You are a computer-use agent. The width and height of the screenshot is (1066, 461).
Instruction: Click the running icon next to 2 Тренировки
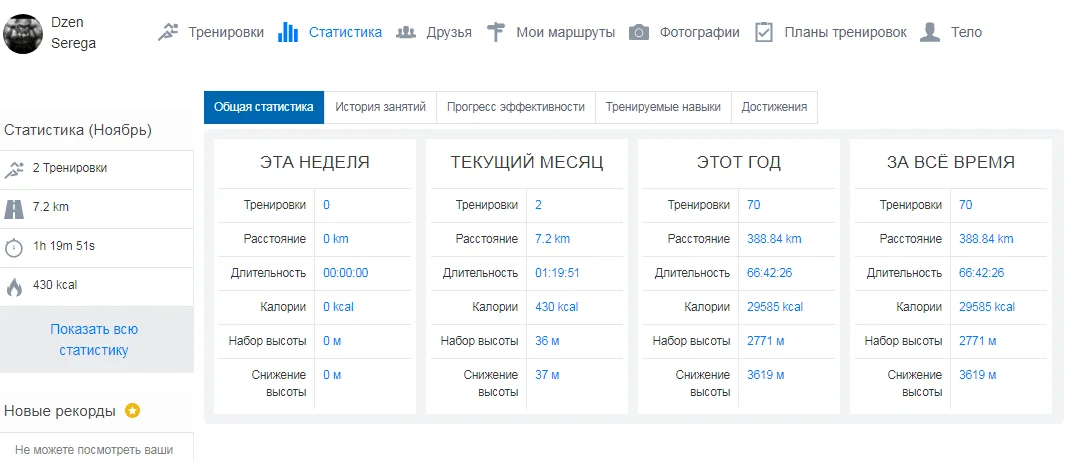pyautogui.click(x=14, y=169)
